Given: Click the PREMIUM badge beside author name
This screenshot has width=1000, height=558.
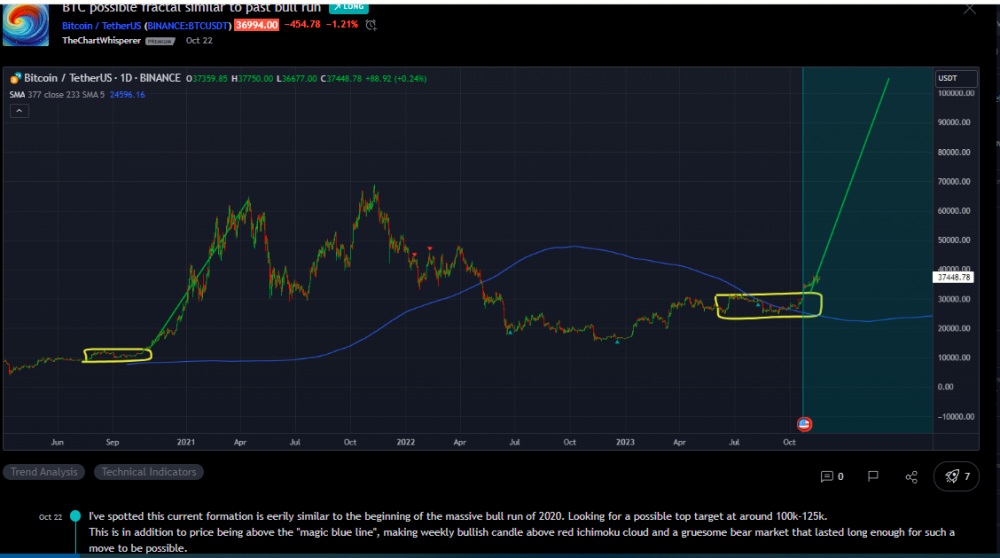Looking at the screenshot, I should (x=158, y=42).
